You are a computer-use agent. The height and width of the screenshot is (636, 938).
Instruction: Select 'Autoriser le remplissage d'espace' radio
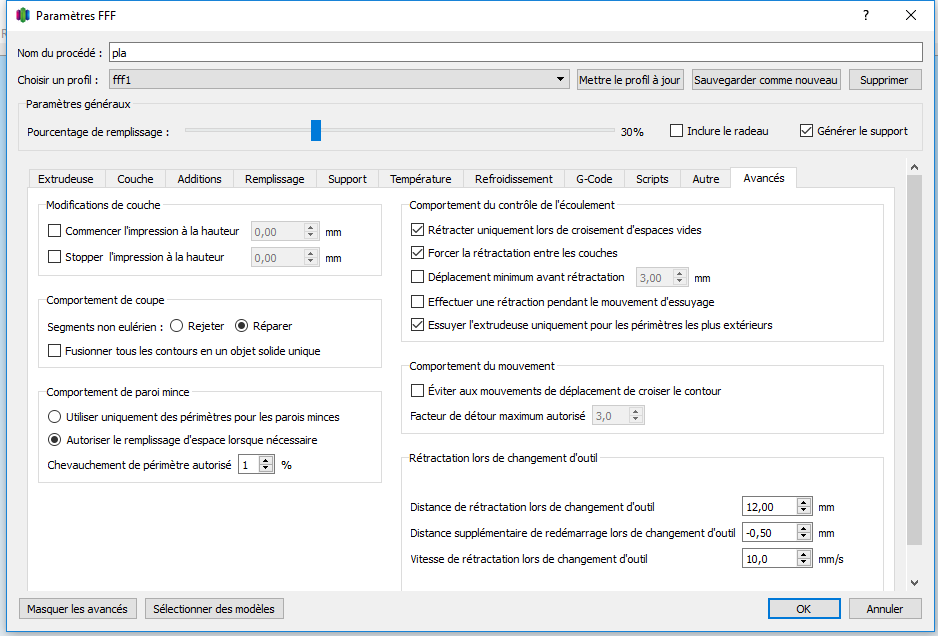pyautogui.click(x=54, y=440)
